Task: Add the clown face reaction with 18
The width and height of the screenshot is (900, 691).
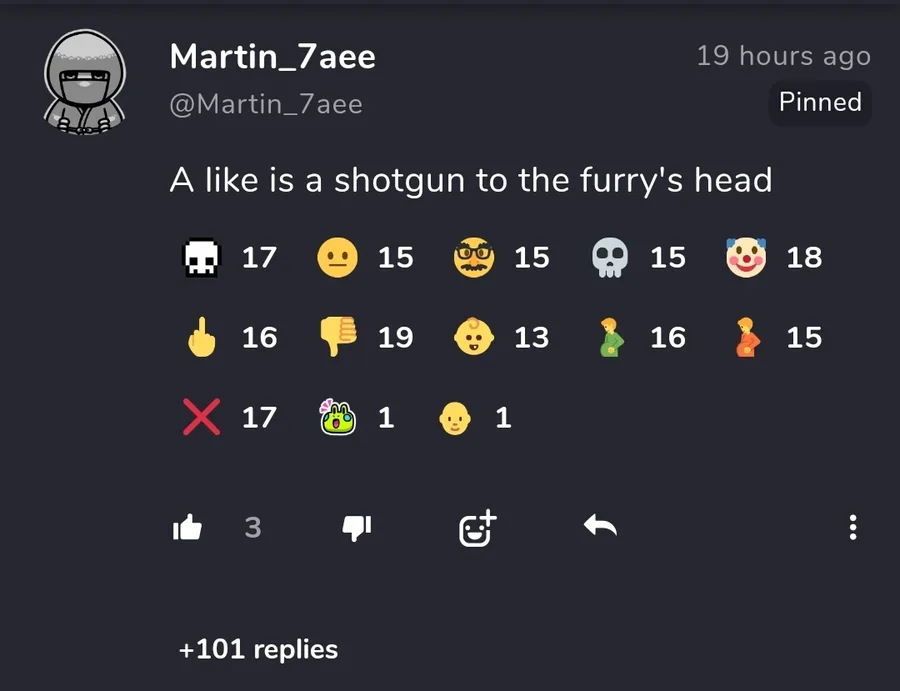Action: coord(774,257)
